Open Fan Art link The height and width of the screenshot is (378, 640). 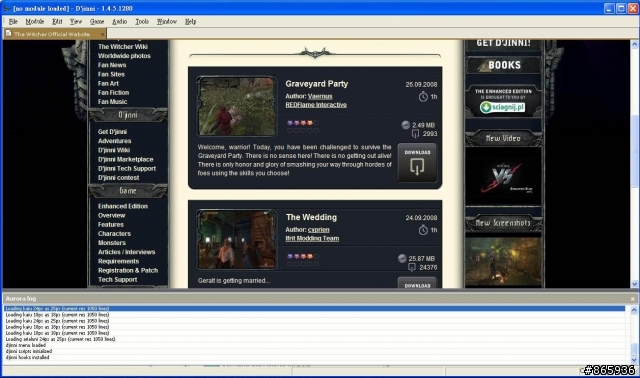[x=108, y=83]
